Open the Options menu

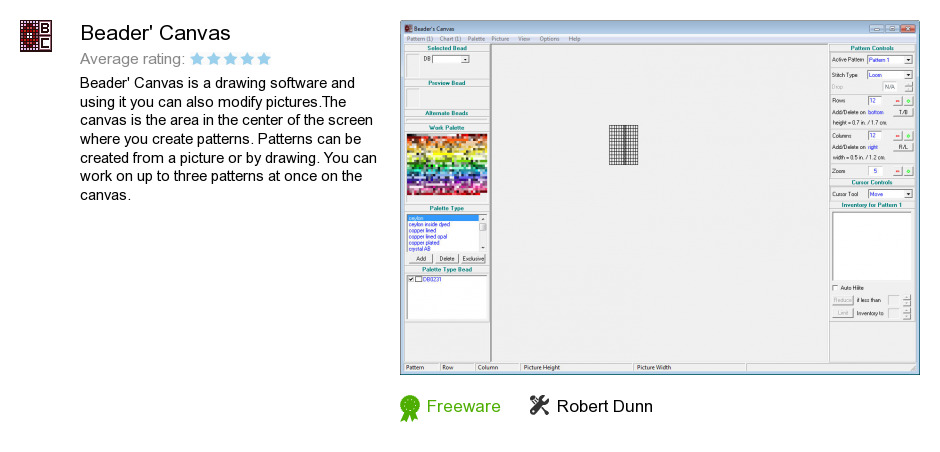pyautogui.click(x=549, y=39)
